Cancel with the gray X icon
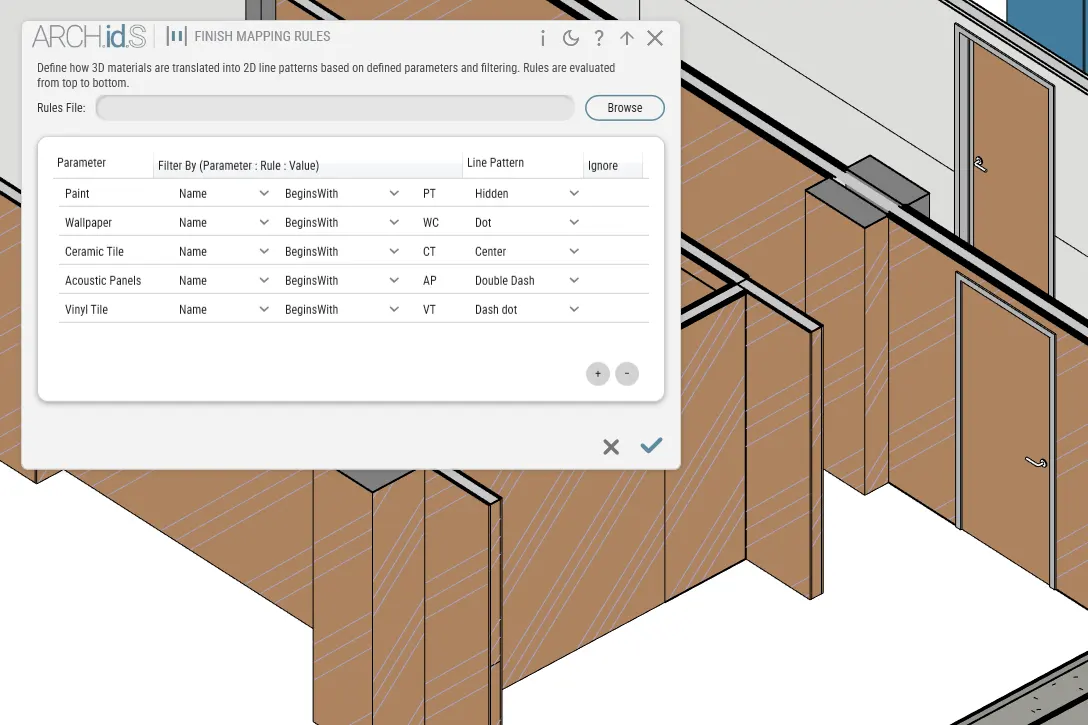This screenshot has width=1088, height=725. point(611,447)
